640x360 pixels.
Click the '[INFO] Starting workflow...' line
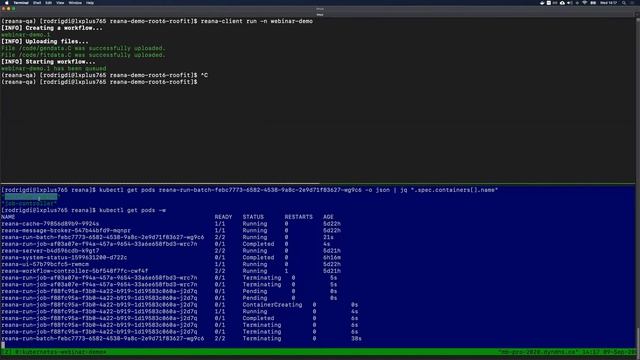point(48,62)
